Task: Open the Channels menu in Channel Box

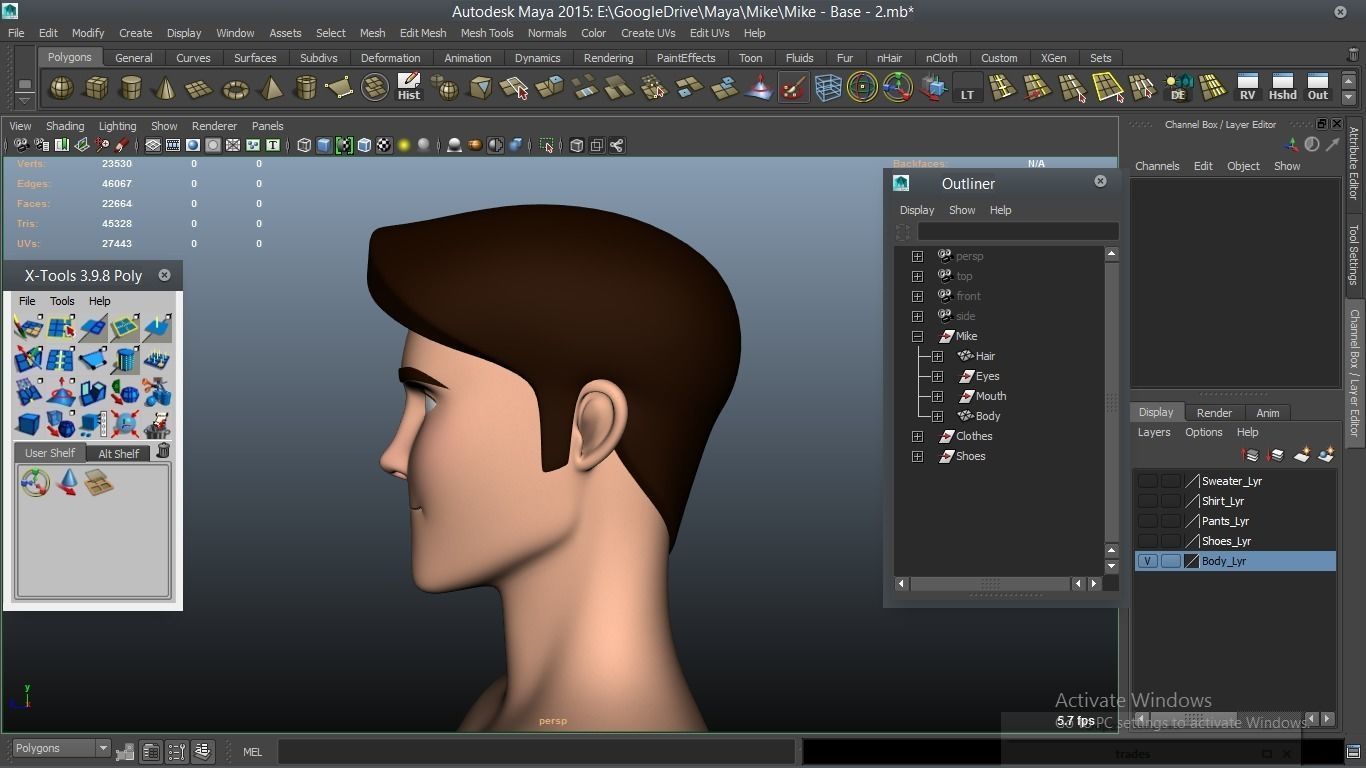Action: [x=1157, y=166]
